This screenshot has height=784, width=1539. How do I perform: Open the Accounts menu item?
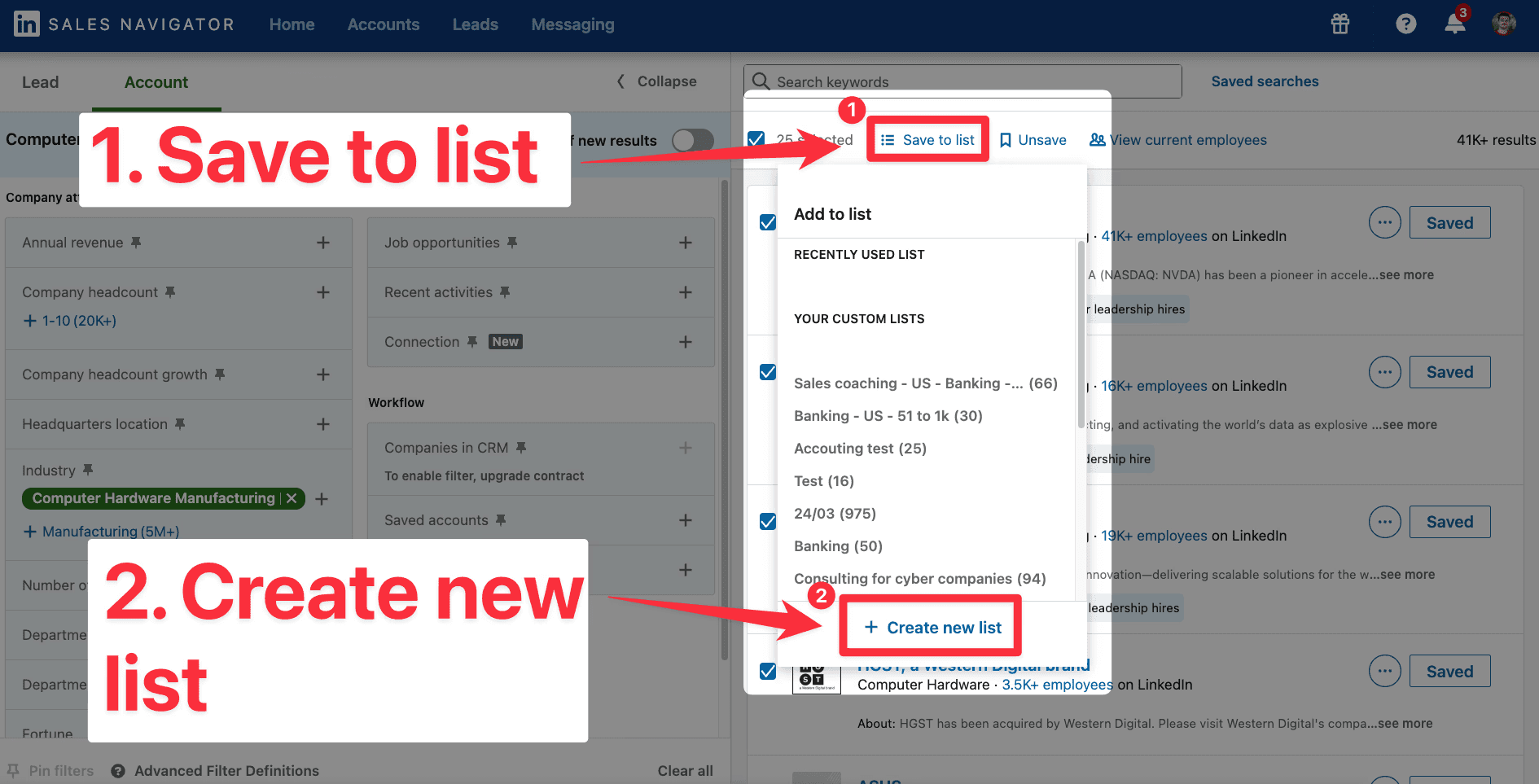click(384, 24)
